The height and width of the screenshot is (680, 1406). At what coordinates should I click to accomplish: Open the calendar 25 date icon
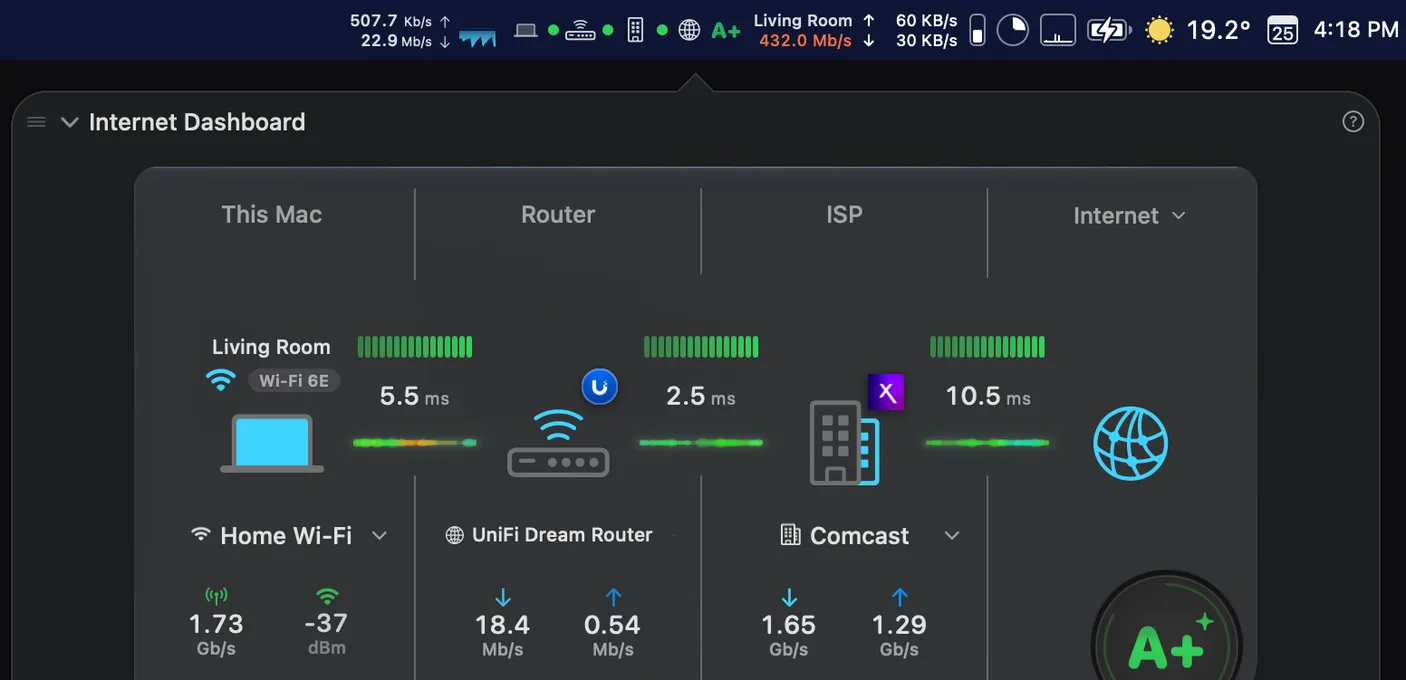pos(1282,30)
